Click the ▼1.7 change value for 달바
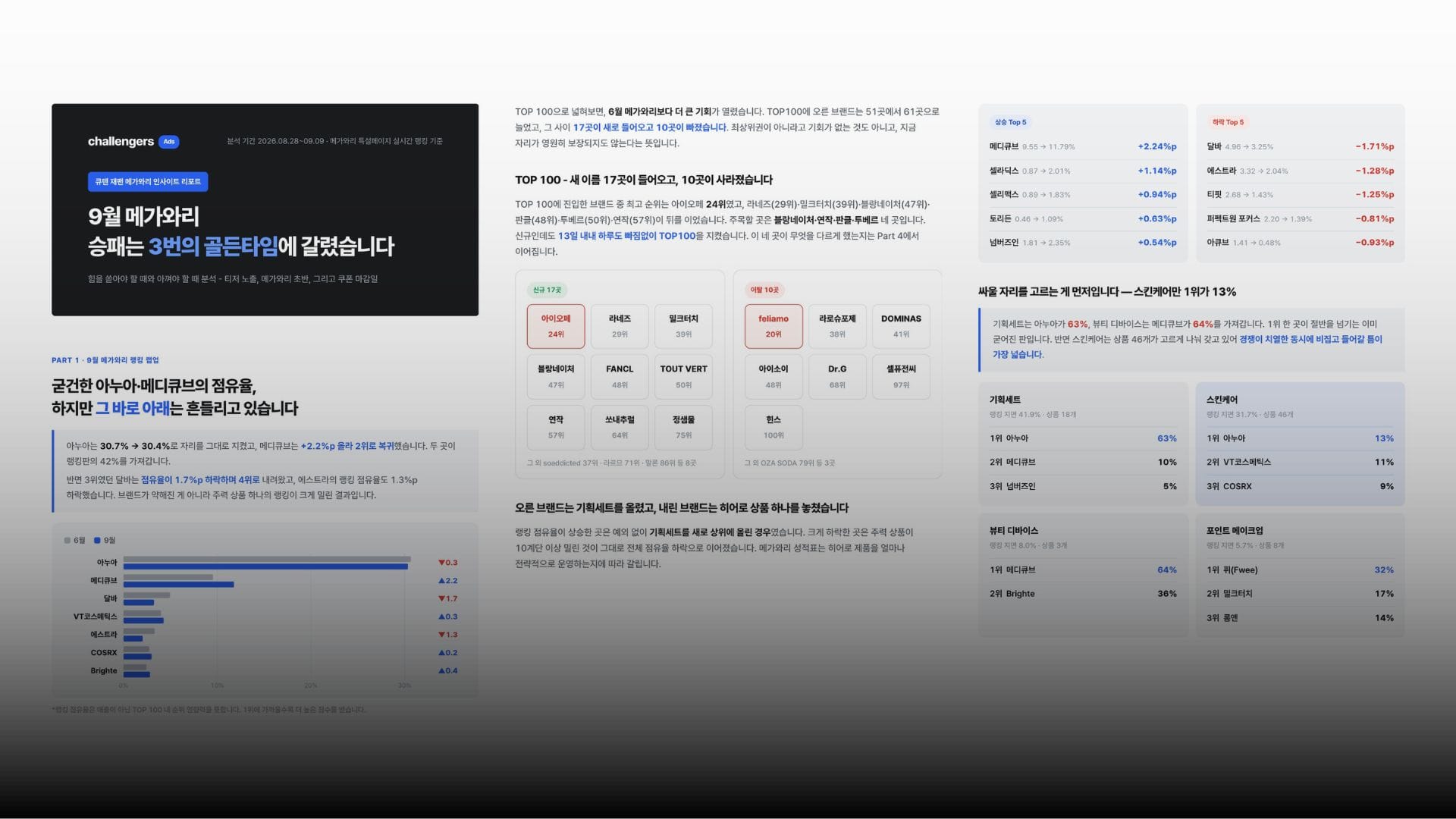This screenshot has height=819, width=1456. tap(448, 599)
